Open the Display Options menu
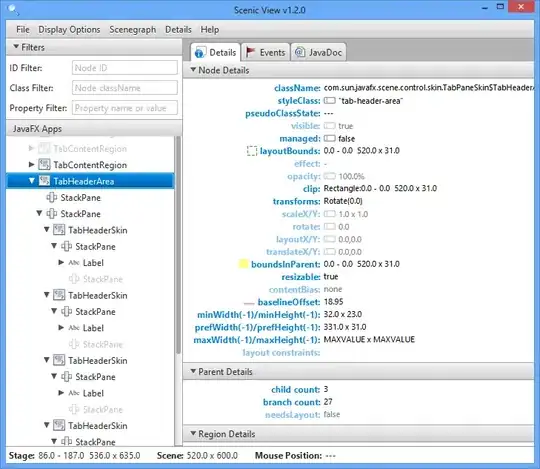The width and height of the screenshot is (540, 469). tap(69, 30)
